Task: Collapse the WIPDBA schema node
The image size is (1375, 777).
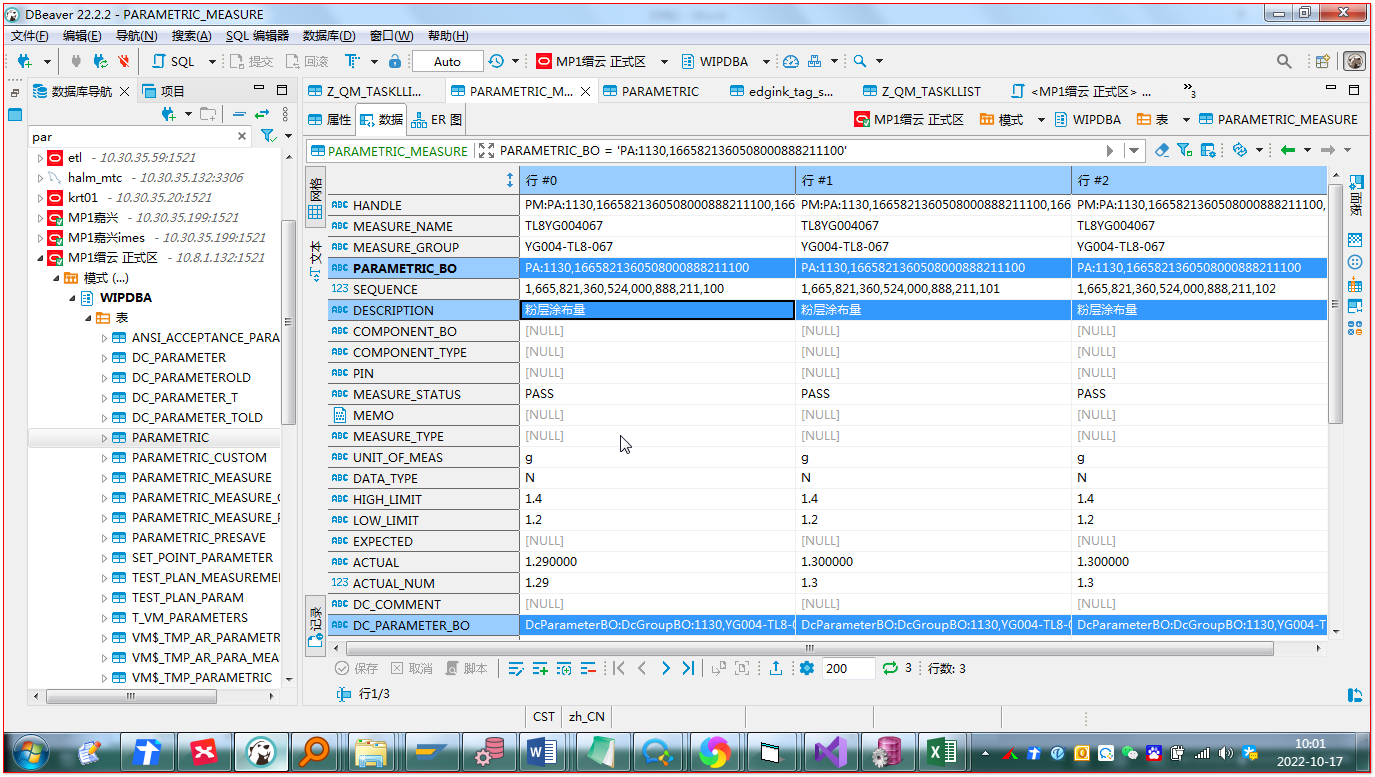Action: [x=72, y=298]
